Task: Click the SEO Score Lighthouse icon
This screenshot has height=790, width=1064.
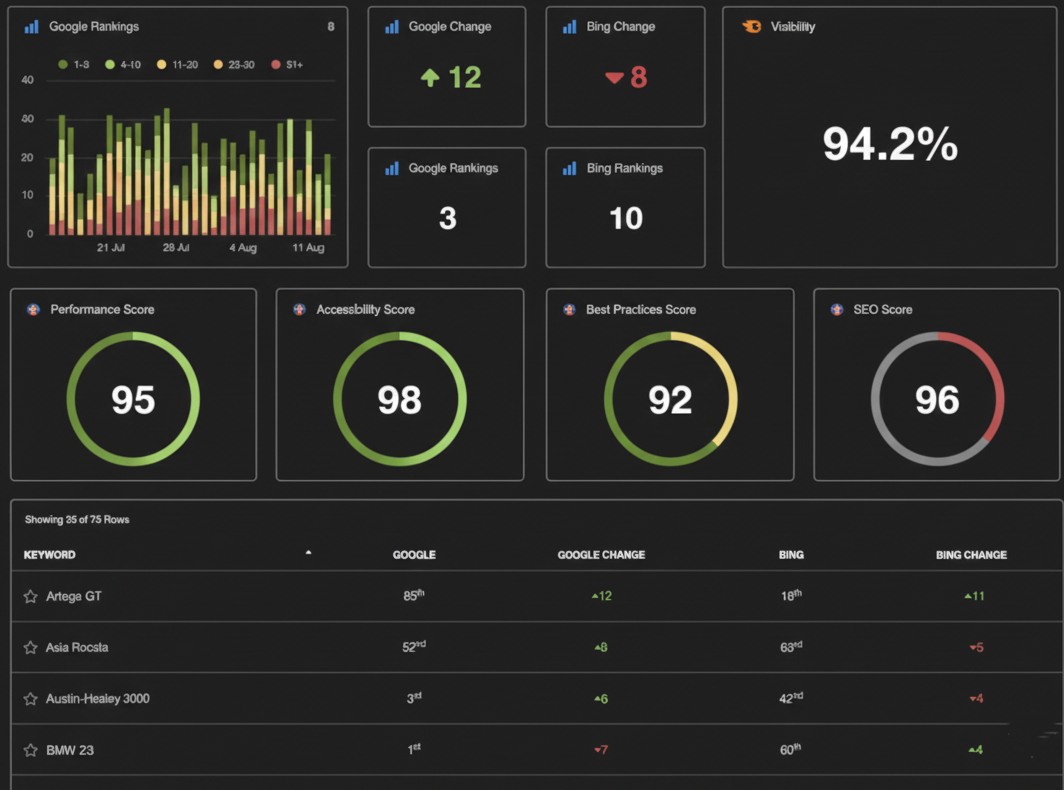Action: 837,310
